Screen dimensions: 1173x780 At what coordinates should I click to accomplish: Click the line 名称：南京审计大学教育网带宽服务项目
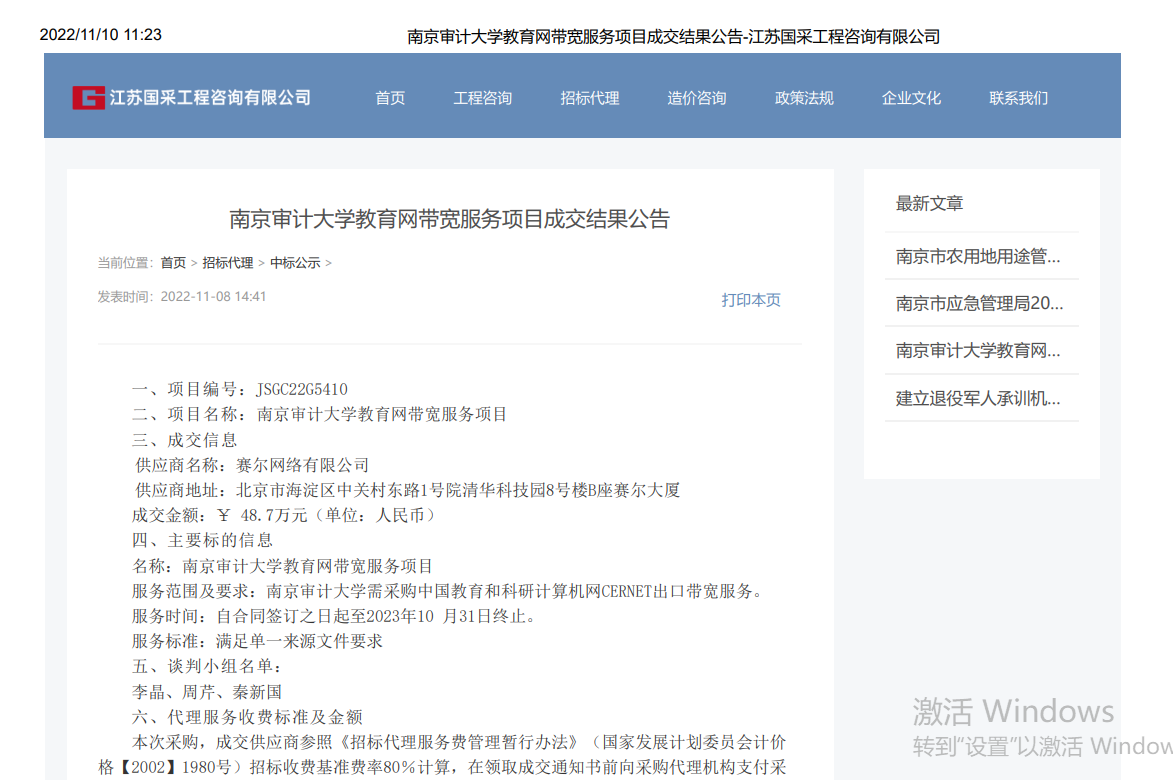(x=282, y=566)
